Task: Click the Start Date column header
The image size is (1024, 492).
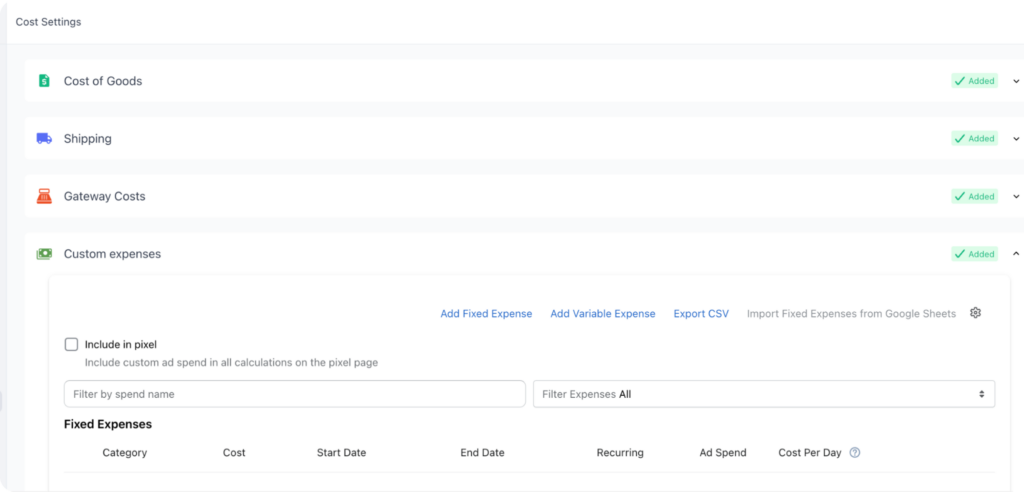Action: tap(341, 453)
